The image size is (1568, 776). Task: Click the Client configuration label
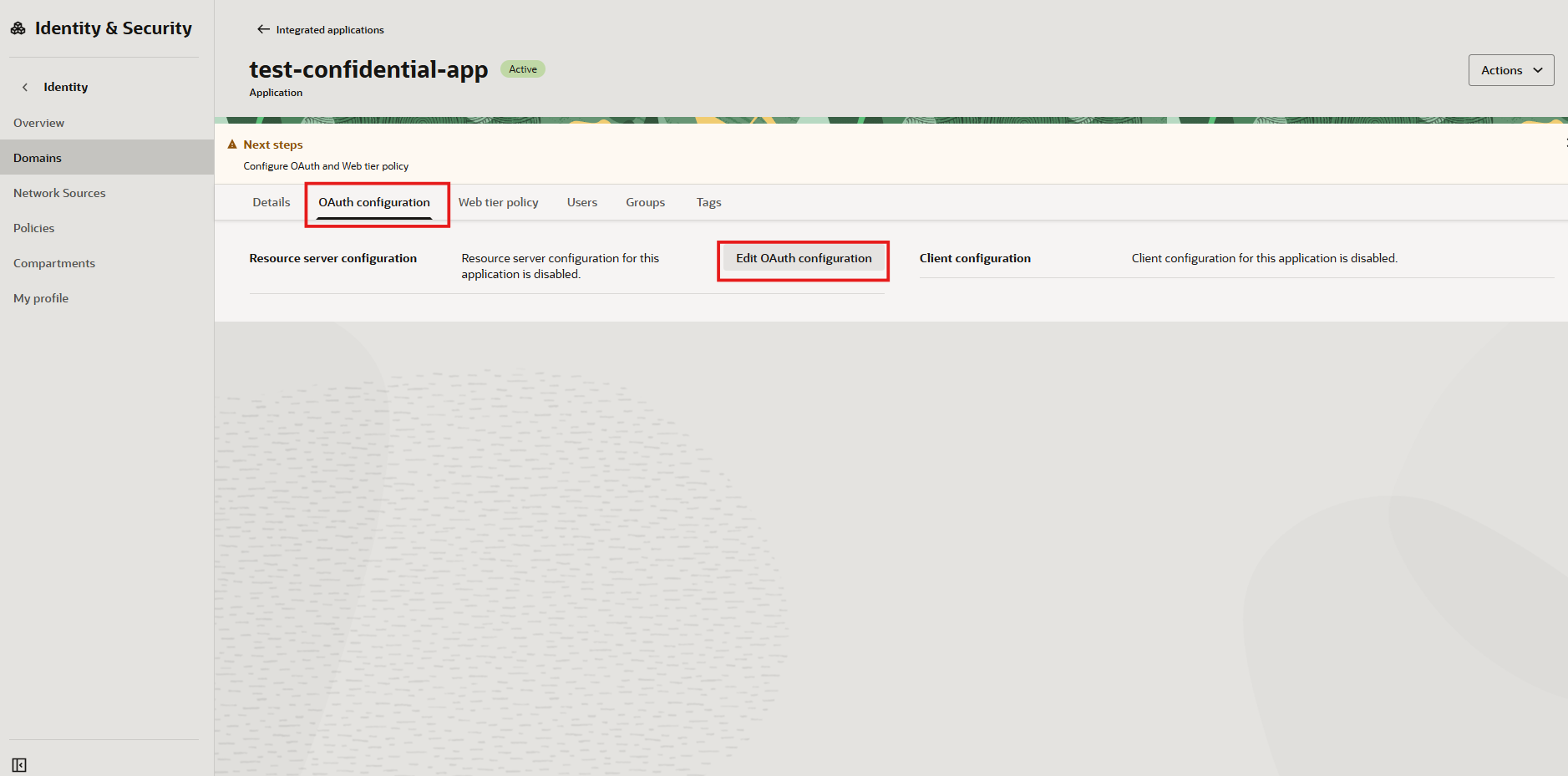pyautogui.click(x=975, y=258)
